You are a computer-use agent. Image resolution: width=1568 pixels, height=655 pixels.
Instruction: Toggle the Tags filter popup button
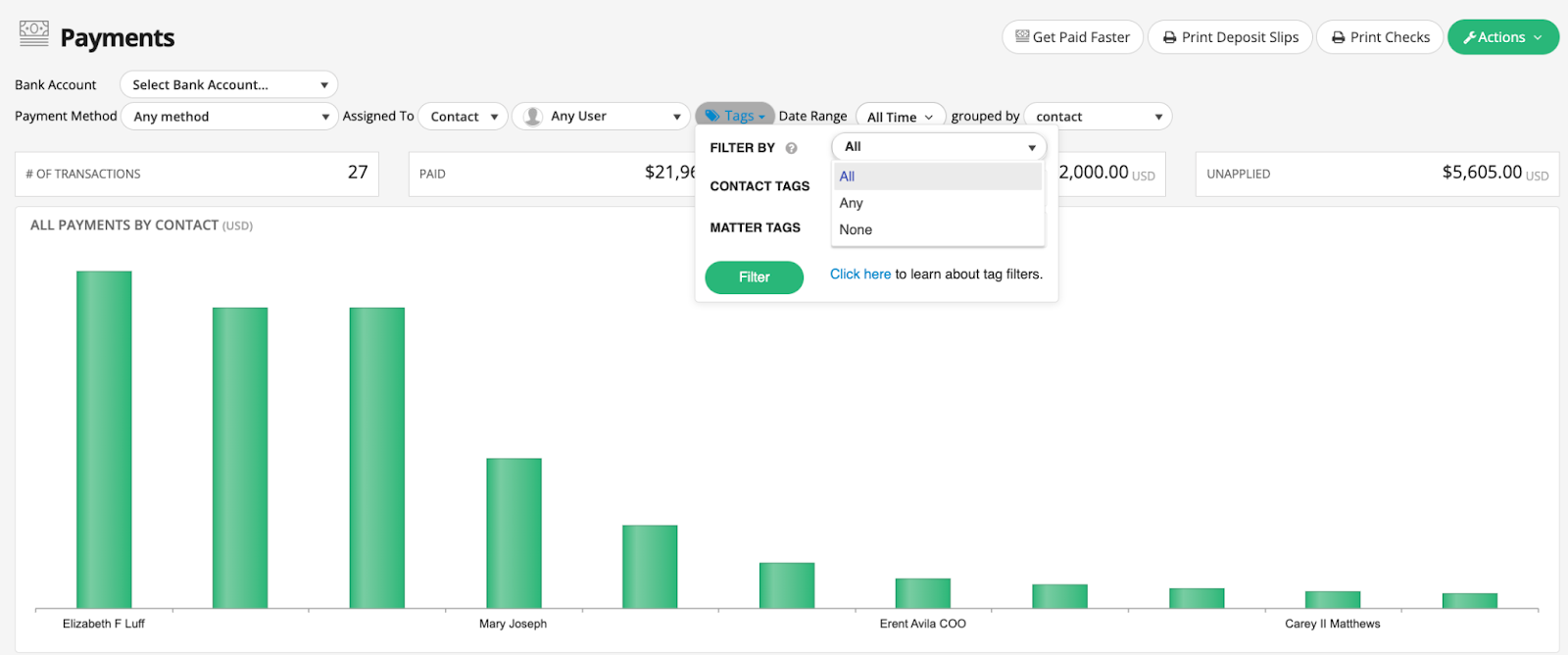tap(735, 116)
